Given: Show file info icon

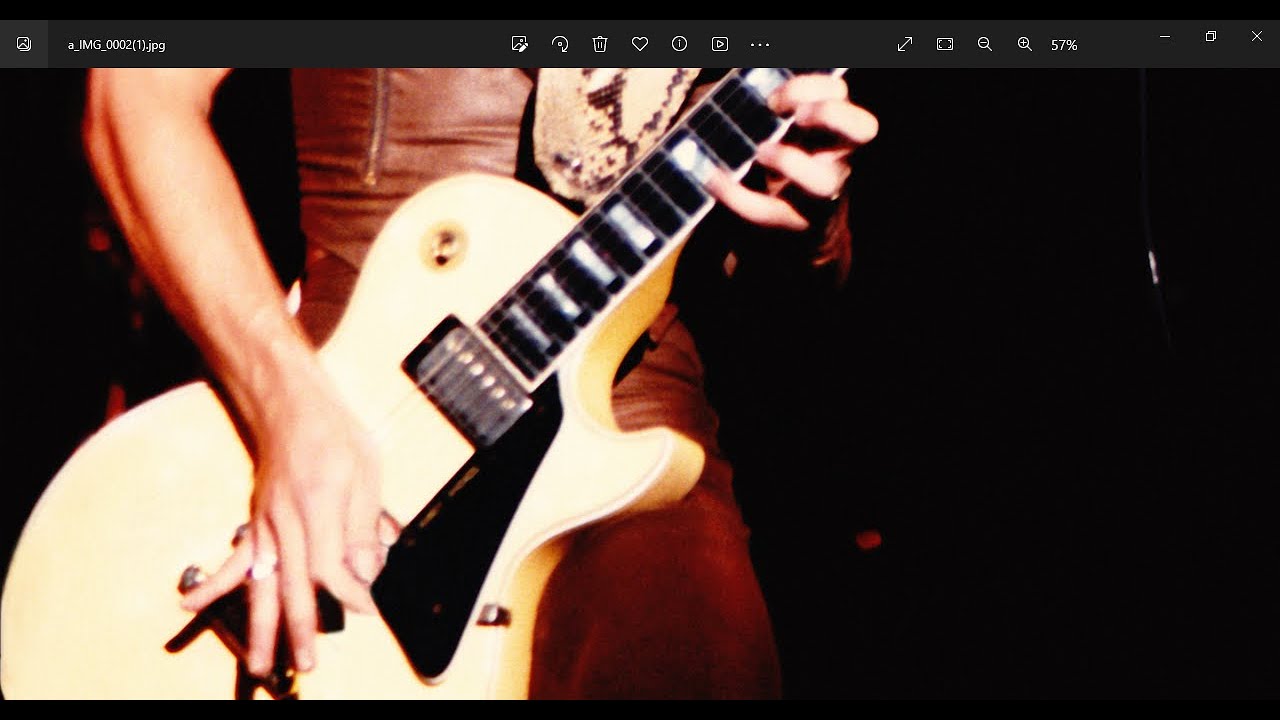Looking at the screenshot, I should click(680, 44).
